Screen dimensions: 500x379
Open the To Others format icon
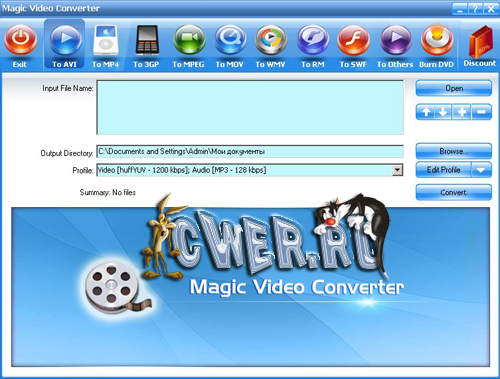click(x=396, y=40)
